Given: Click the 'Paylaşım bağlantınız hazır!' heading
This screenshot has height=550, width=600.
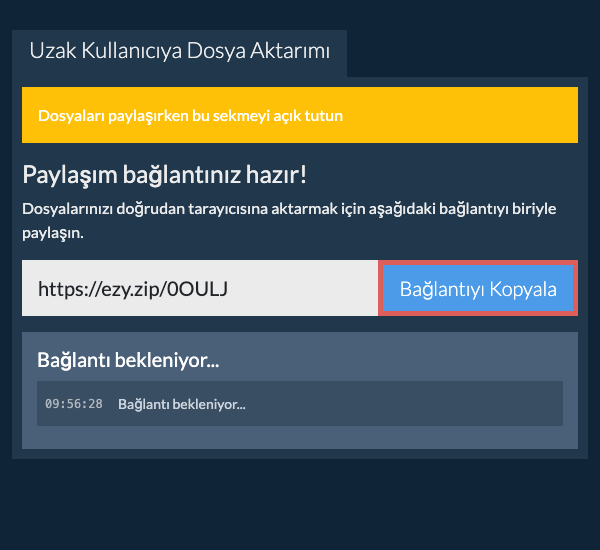Looking at the screenshot, I should [x=165, y=175].
